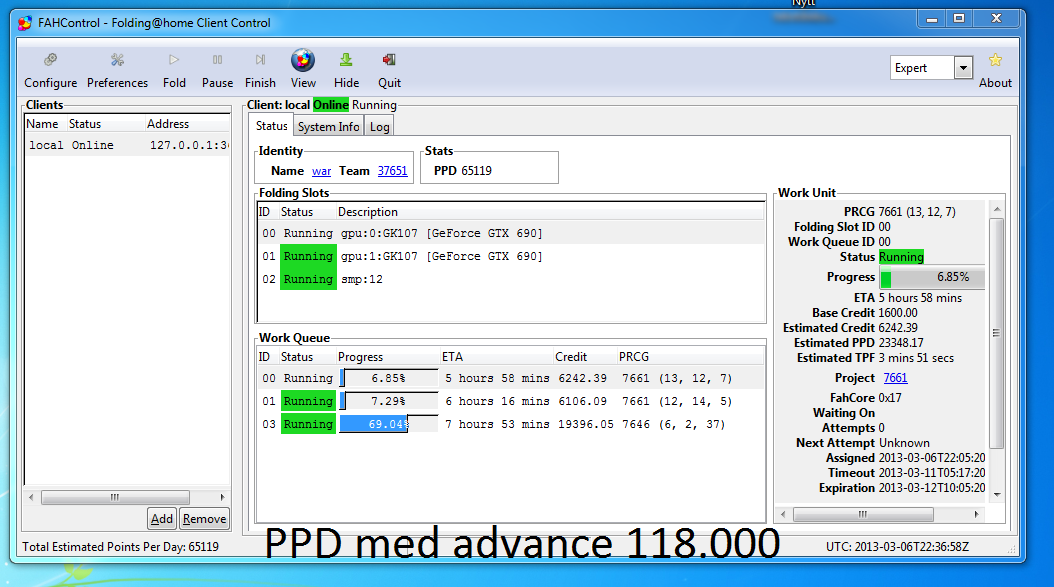
Task: Click the Work Unit scroll up arrow
Action: click(997, 209)
